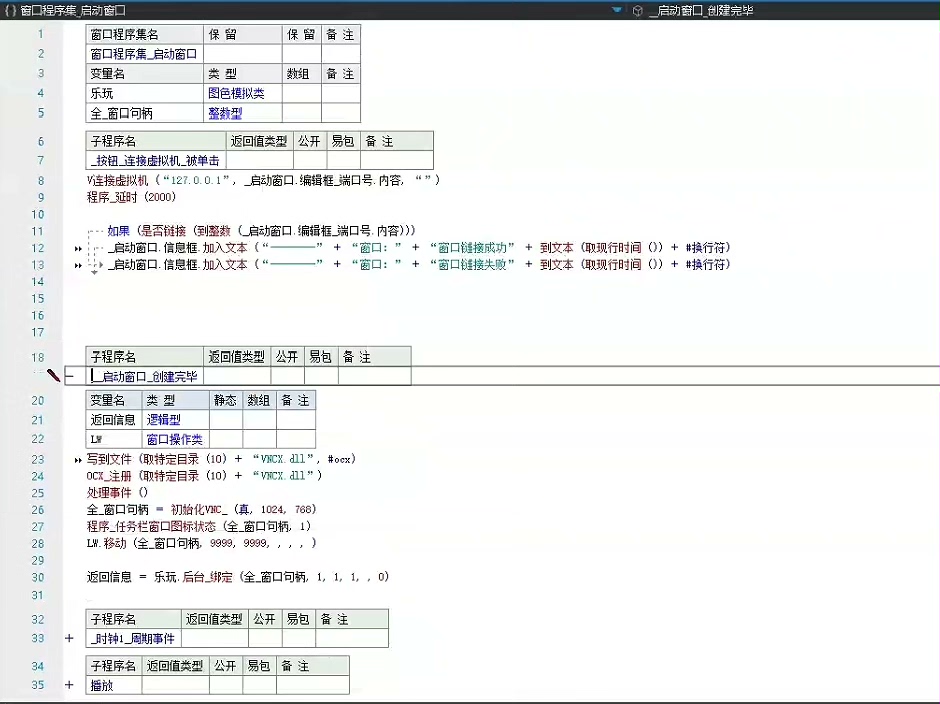Click the curly braces icon beside 窗口程序集_启动窗口
The image size is (940, 704).
[10, 10]
